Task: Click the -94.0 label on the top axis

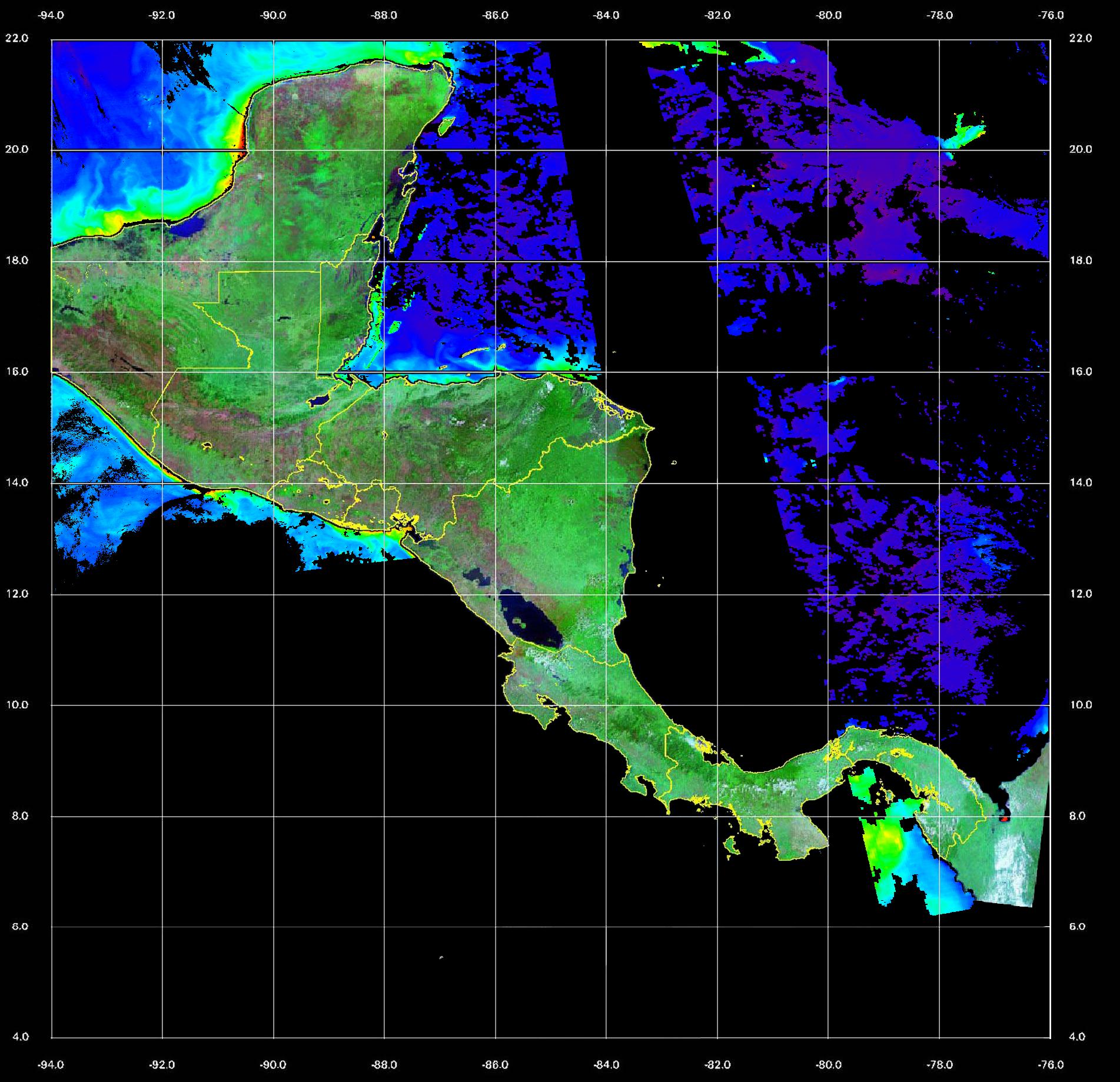Action: point(51,15)
